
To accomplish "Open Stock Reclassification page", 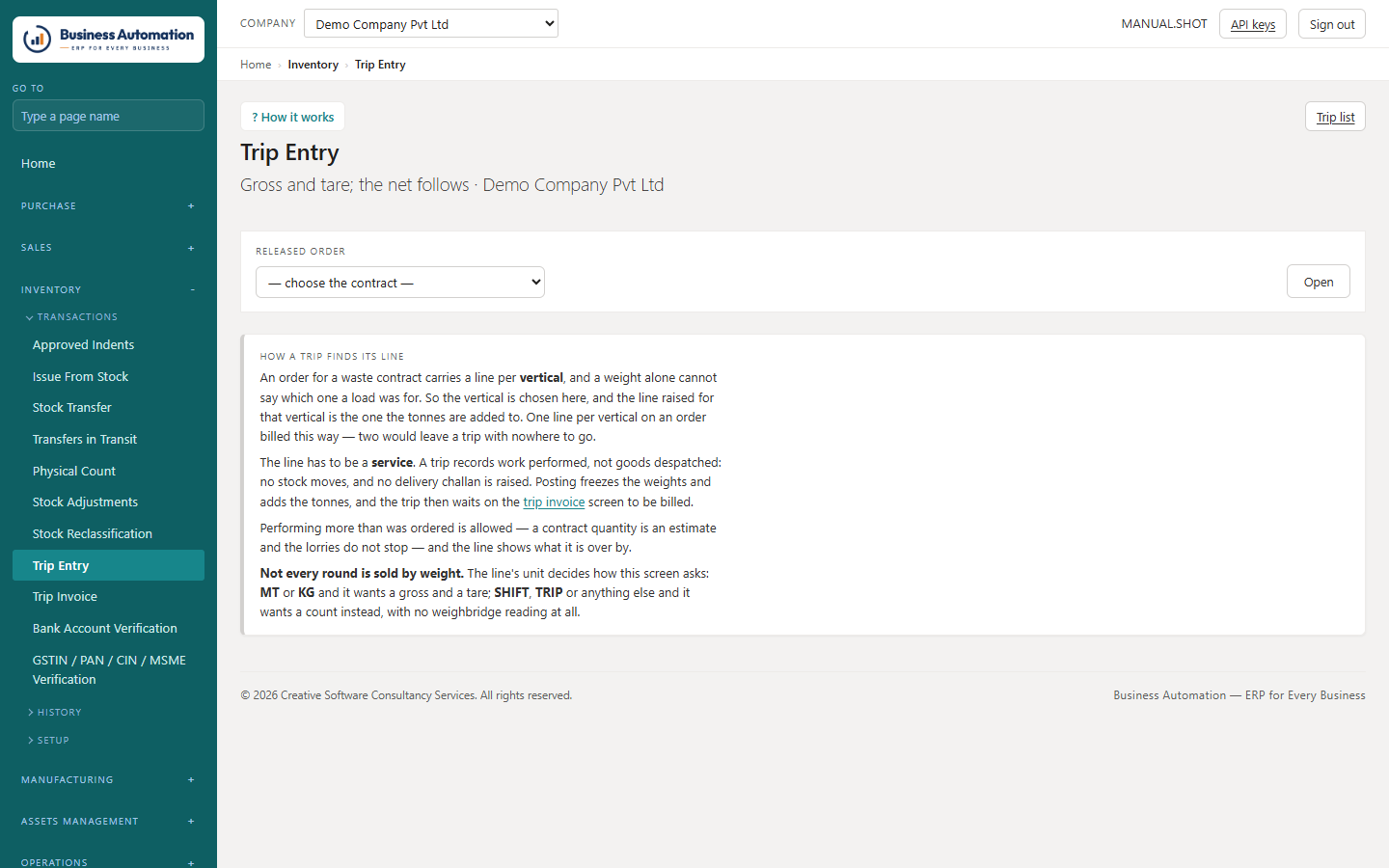I will 108,533.
